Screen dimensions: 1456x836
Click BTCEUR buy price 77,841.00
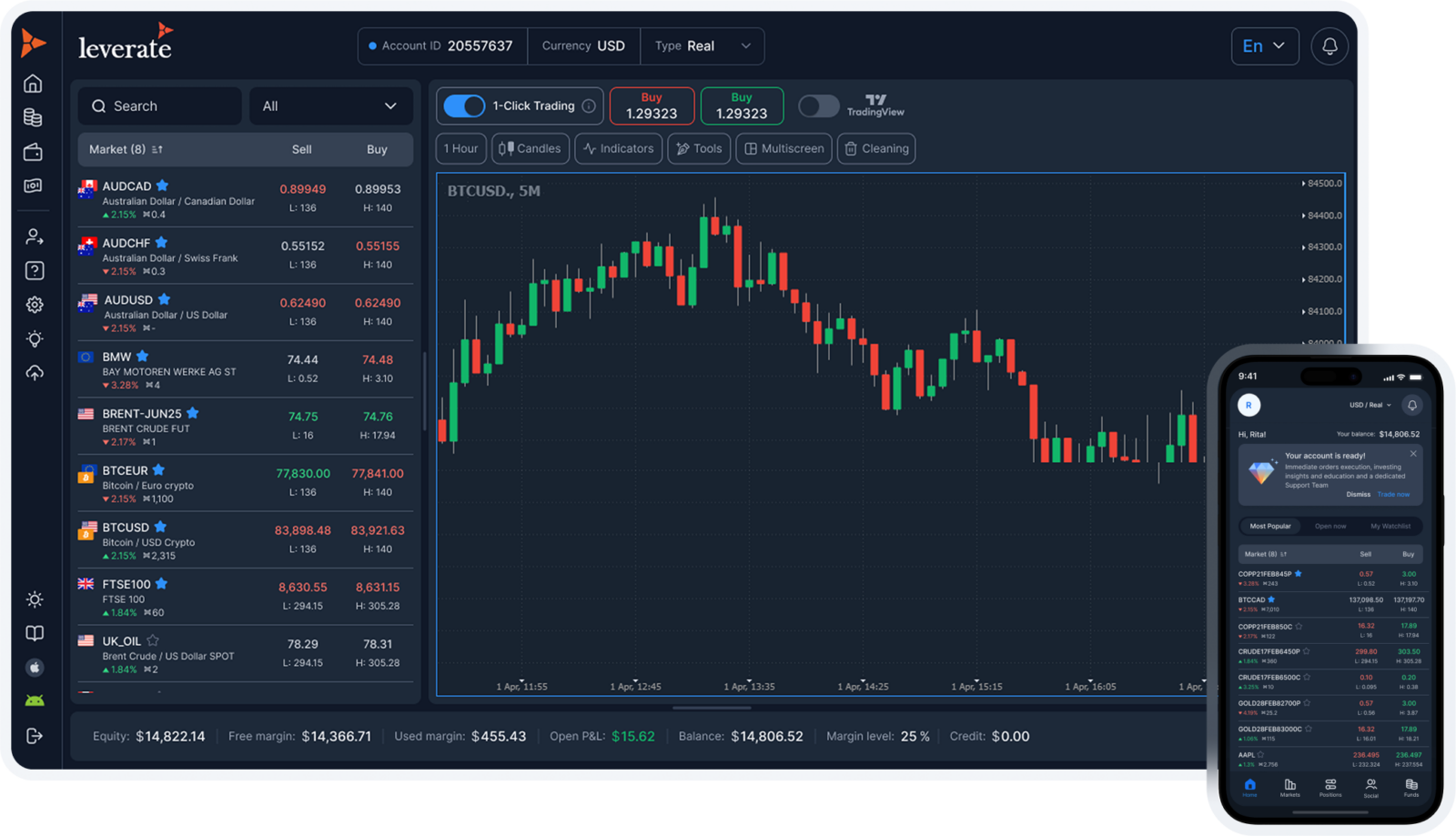[x=378, y=473]
